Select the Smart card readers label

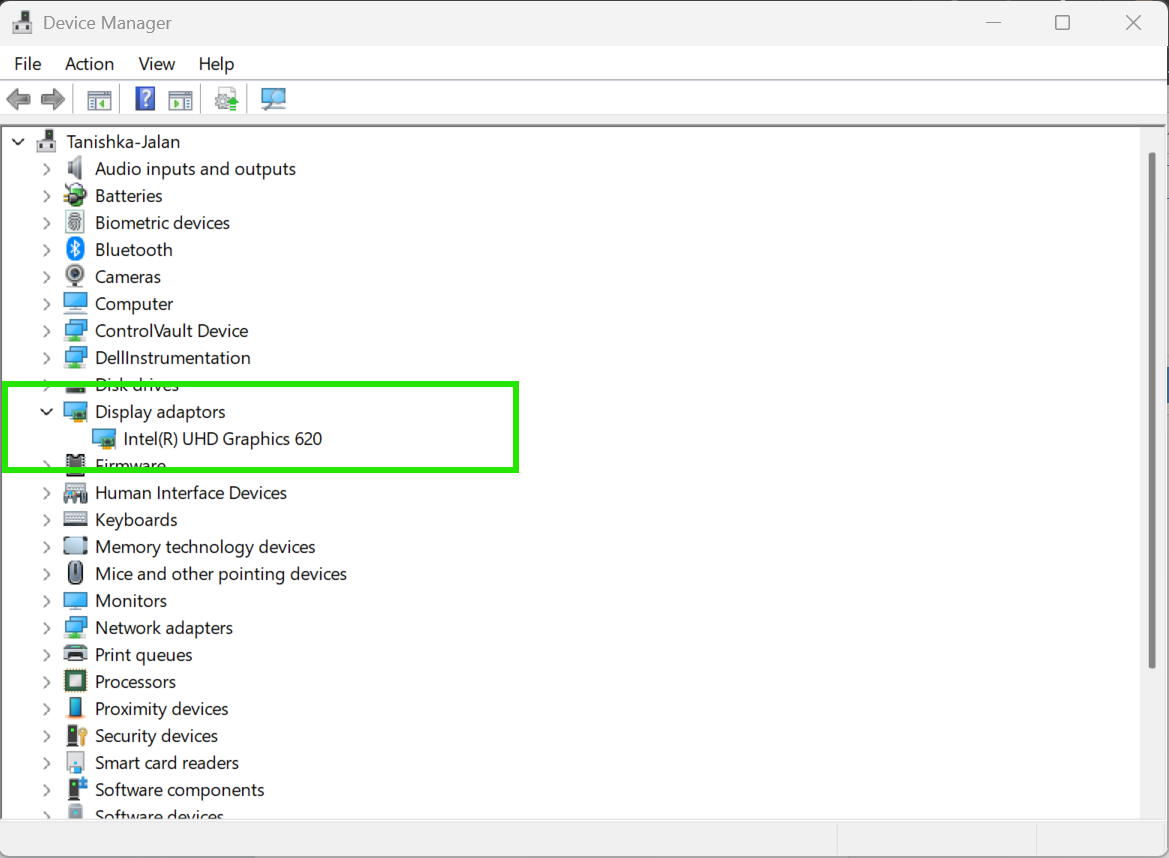167,763
